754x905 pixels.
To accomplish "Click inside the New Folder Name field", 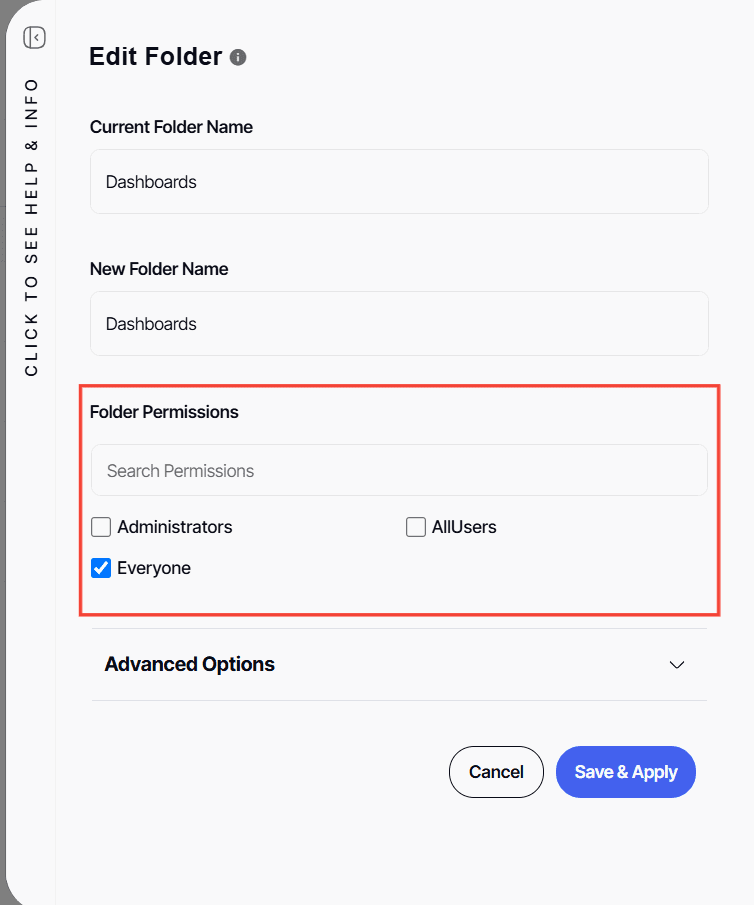I will [x=399, y=323].
